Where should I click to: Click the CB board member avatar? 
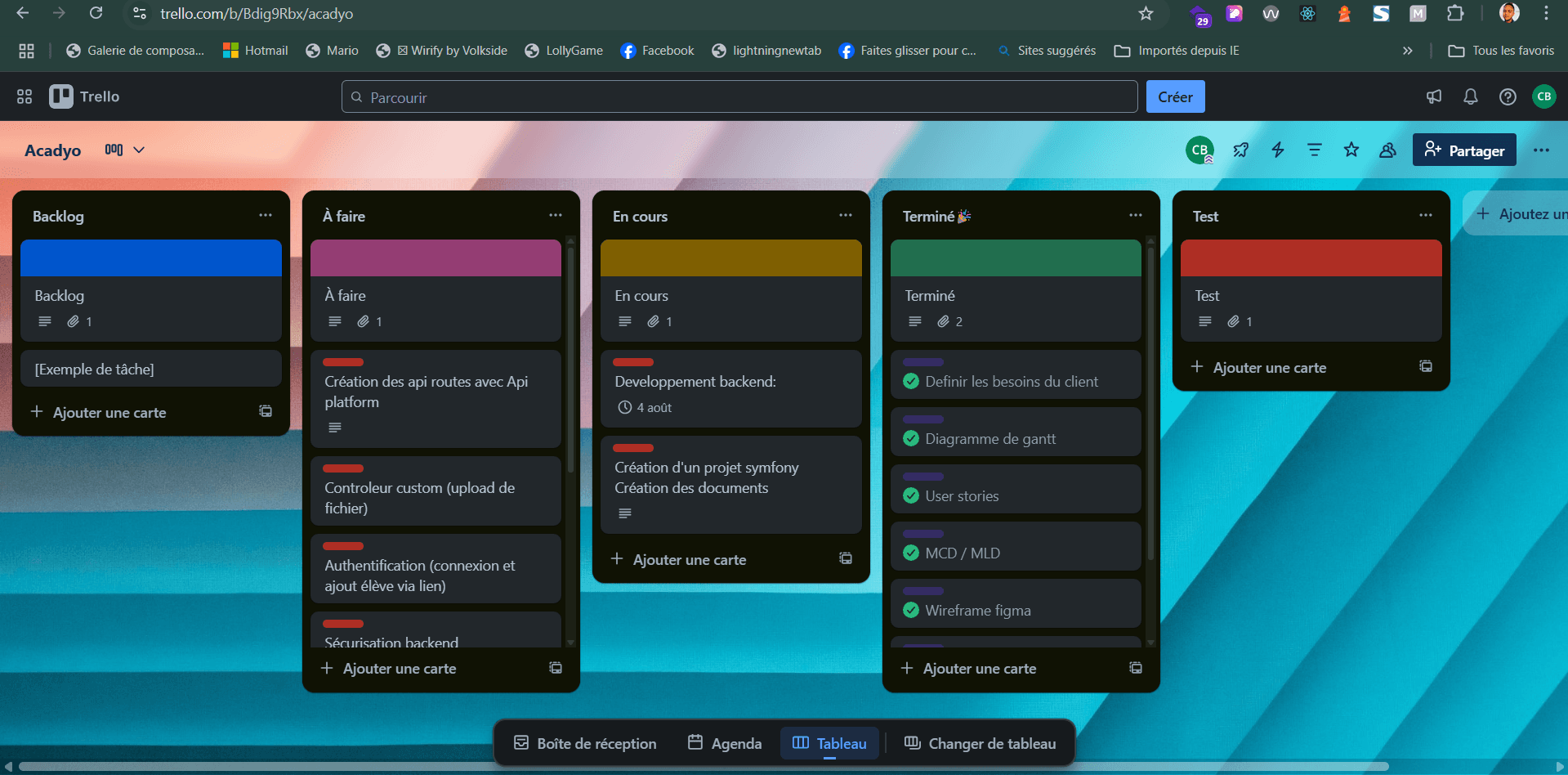[x=1199, y=150]
